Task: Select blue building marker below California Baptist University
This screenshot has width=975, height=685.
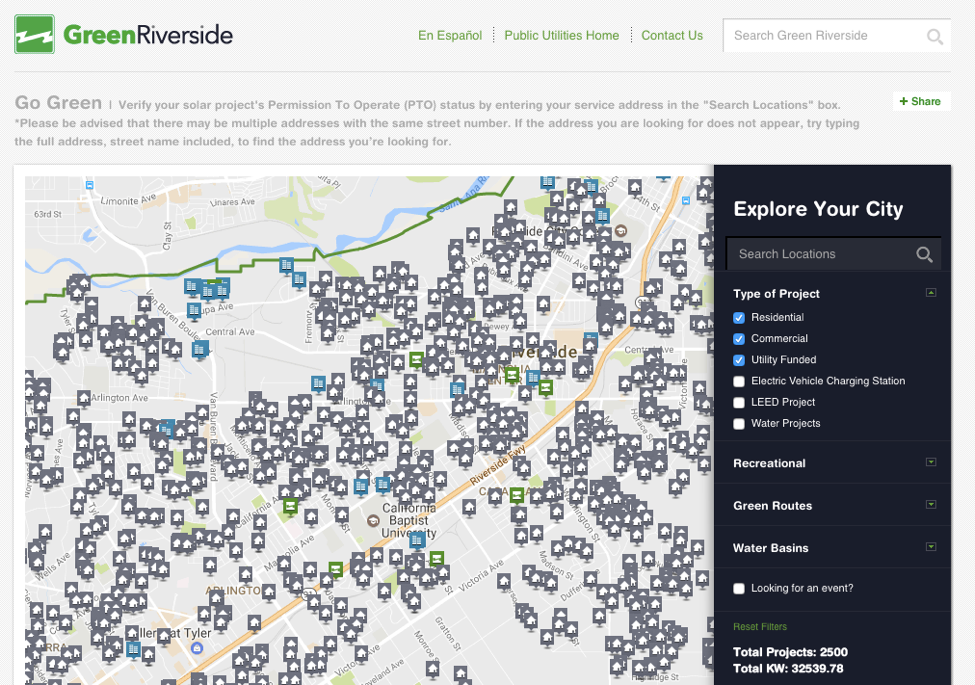Action: pyautogui.click(x=417, y=539)
